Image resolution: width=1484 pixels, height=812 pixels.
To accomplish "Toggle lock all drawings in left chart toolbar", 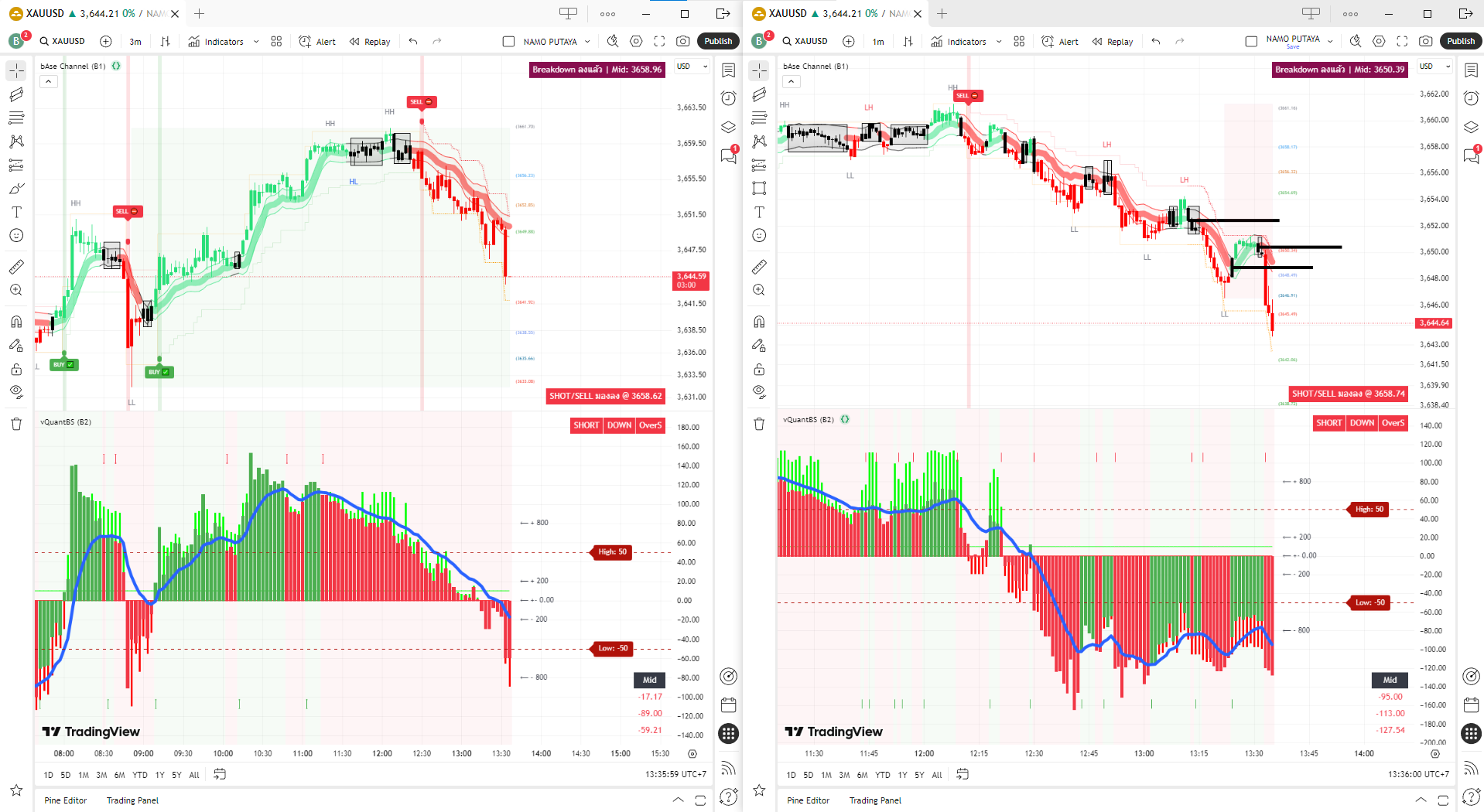I will (16, 369).
